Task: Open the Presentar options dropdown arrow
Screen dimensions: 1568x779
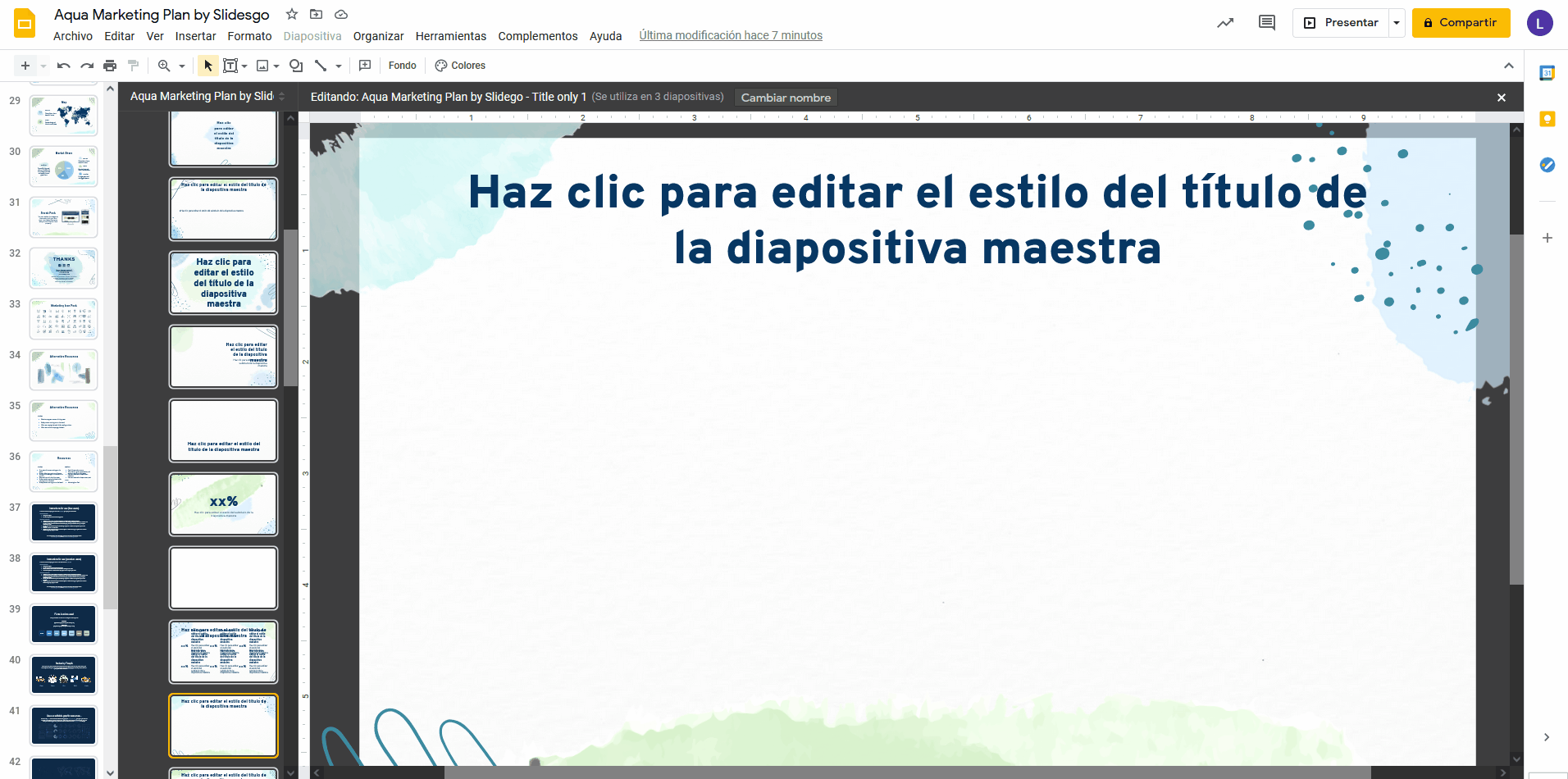Action: [1397, 23]
